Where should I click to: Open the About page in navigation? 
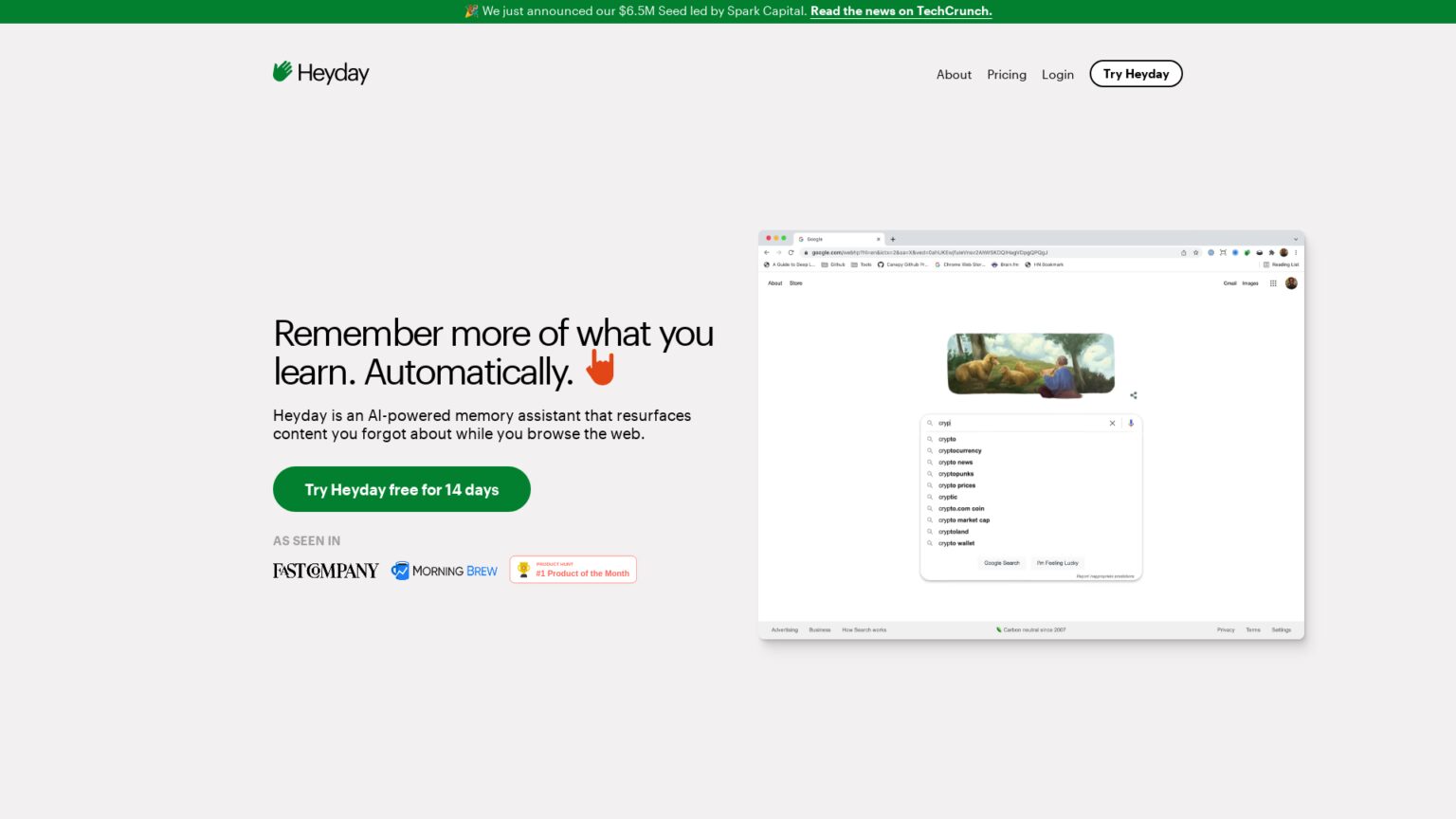(954, 75)
